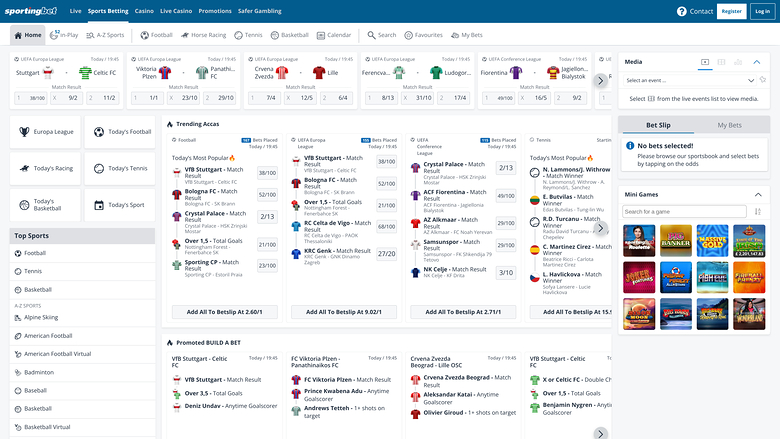This screenshot has height=439, width=780.
Task: Select Crystal Palace odds 2/13 in Football acca
Action: (267, 217)
